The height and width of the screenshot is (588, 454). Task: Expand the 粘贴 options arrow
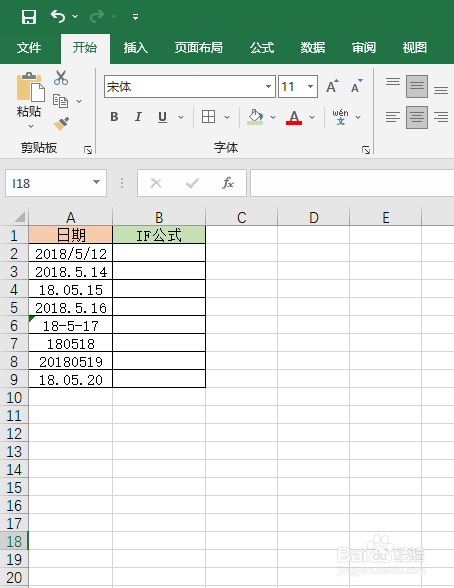[x=31, y=126]
